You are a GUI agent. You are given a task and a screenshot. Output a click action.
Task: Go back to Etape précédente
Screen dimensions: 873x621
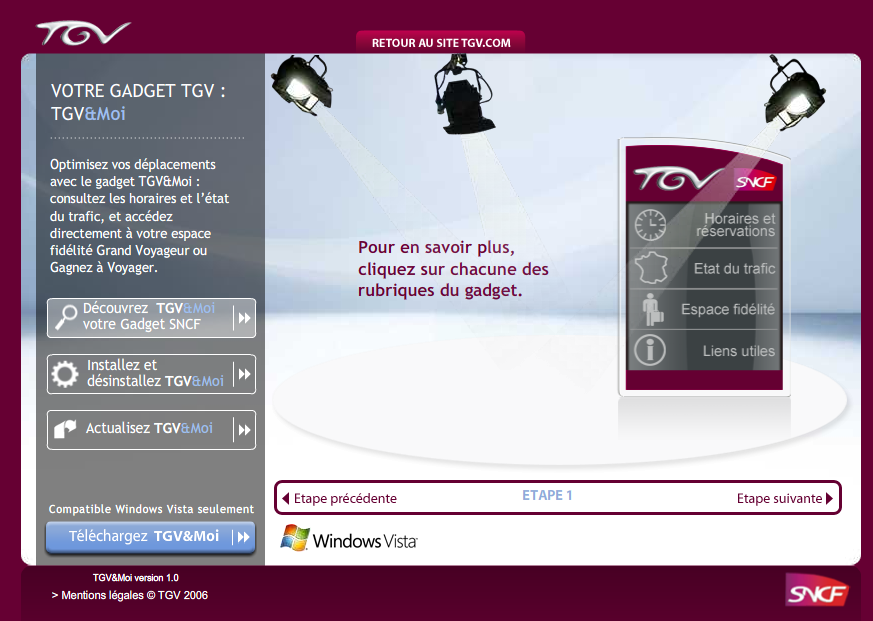click(x=340, y=498)
